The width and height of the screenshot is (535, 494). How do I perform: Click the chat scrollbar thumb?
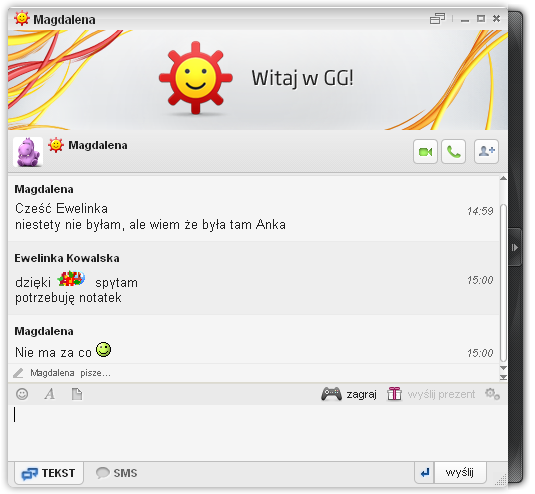click(x=503, y=282)
